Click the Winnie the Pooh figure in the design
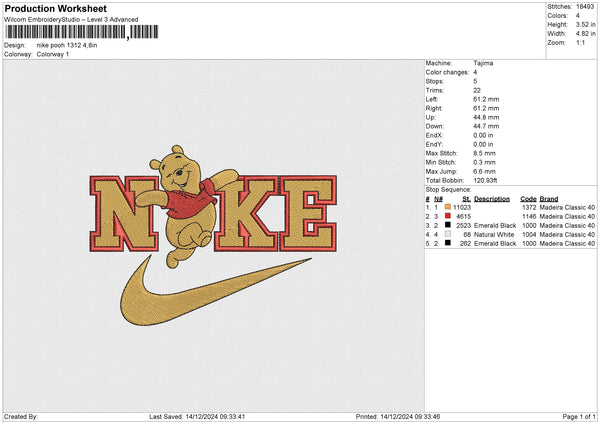 pyautogui.click(x=188, y=205)
